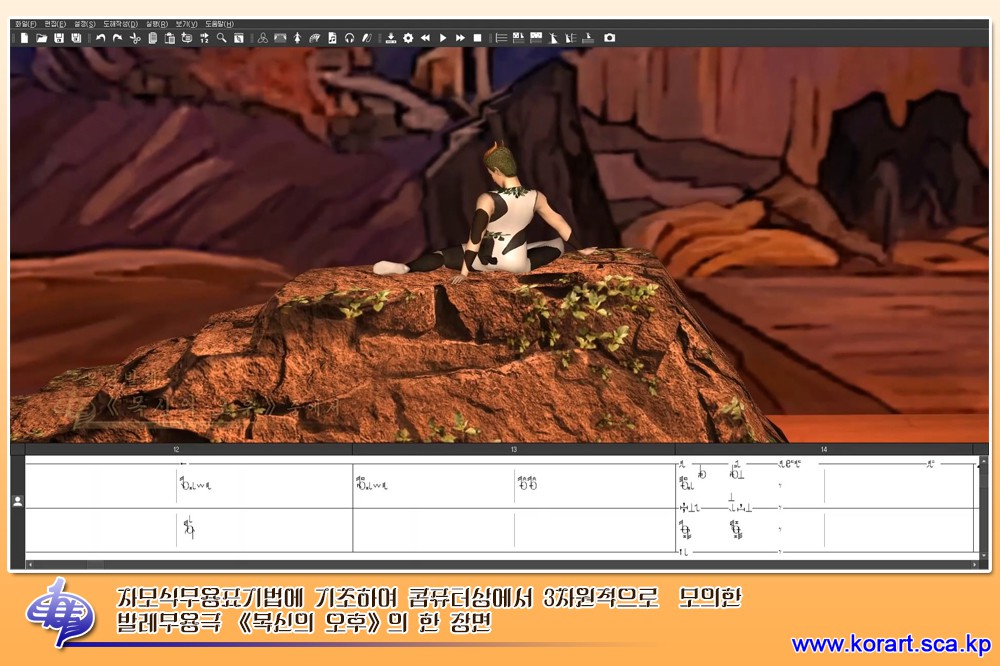Click the person icon beside score panel
The height and width of the screenshot is (666, 1000).
18,501
